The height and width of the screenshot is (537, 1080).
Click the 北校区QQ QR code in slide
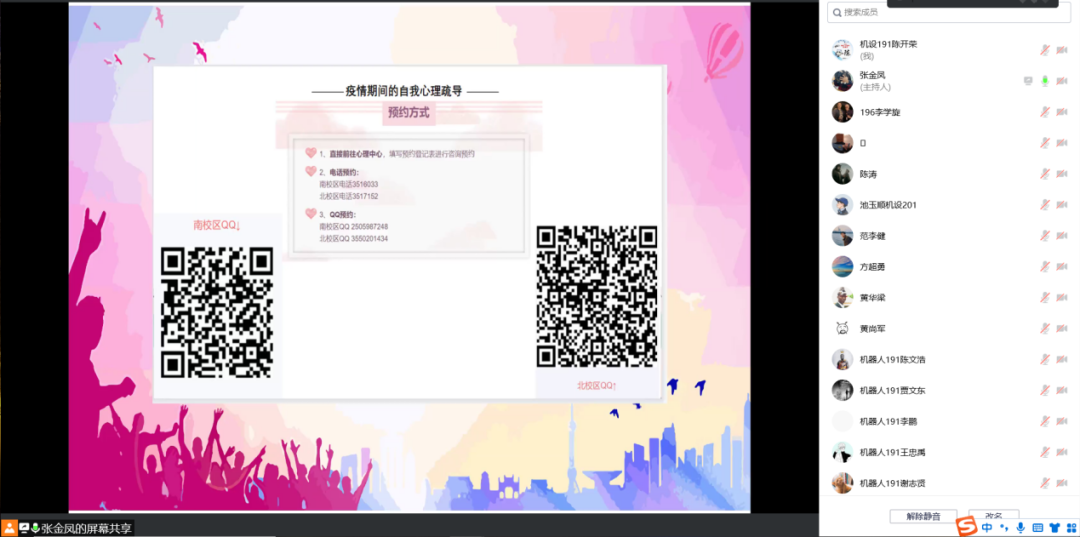[x=596, y=296]
